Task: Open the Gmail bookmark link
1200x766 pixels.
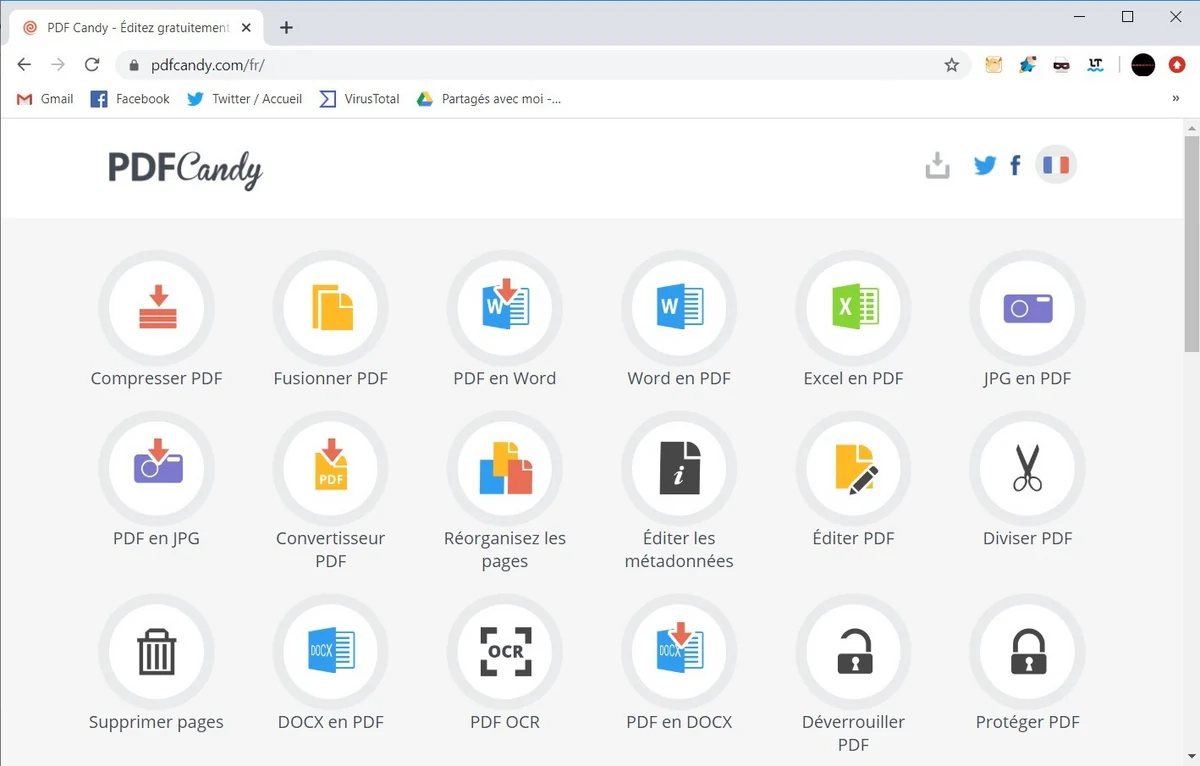Action: (x=44, y=98)
